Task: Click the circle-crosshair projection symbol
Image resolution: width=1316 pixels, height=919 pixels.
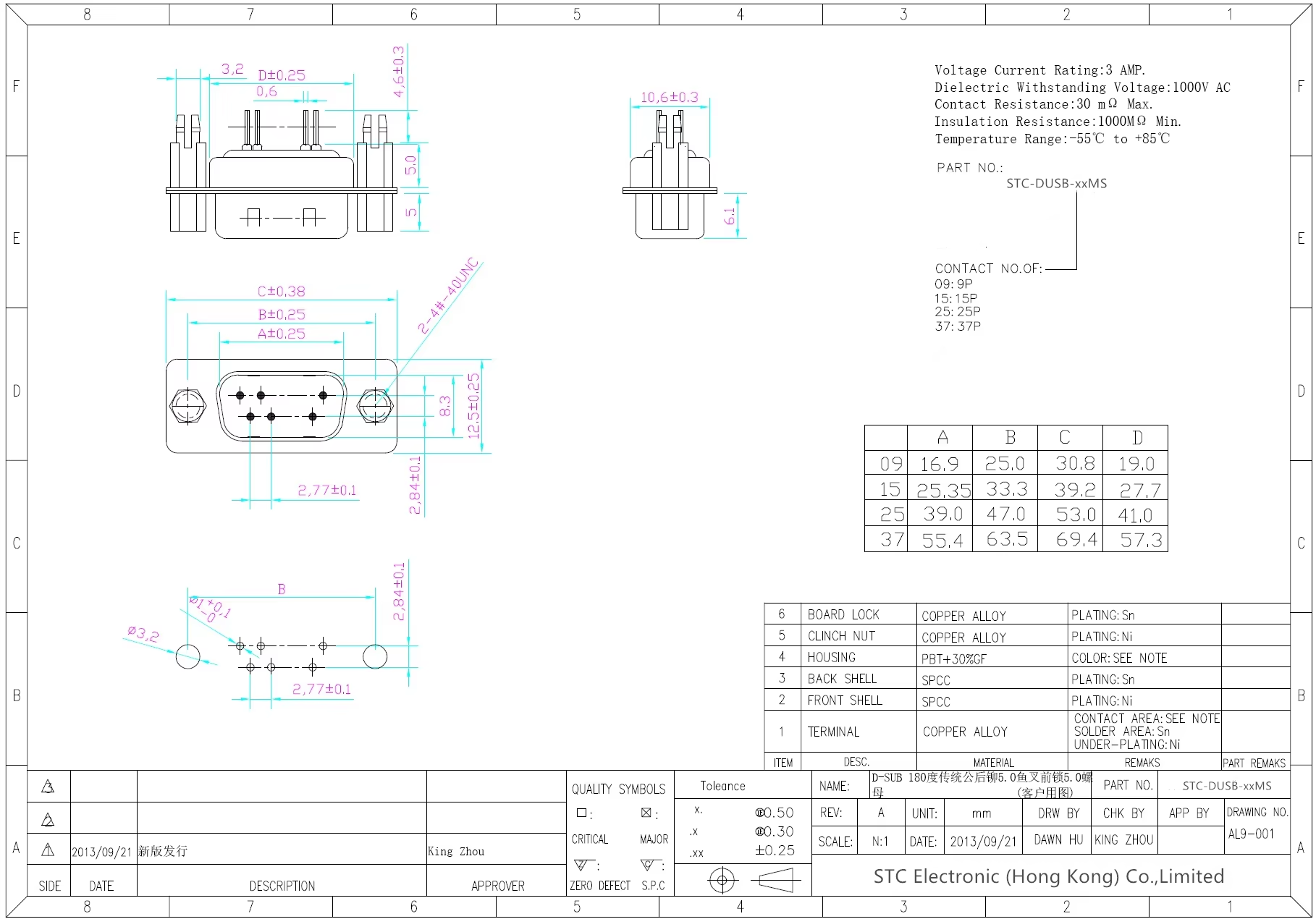Action: pos(722,880)
